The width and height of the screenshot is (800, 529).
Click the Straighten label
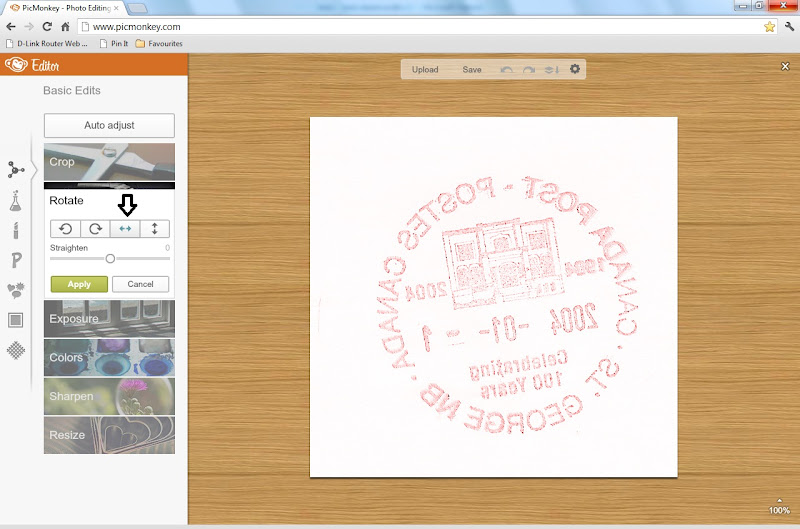[x=69, y=248]
